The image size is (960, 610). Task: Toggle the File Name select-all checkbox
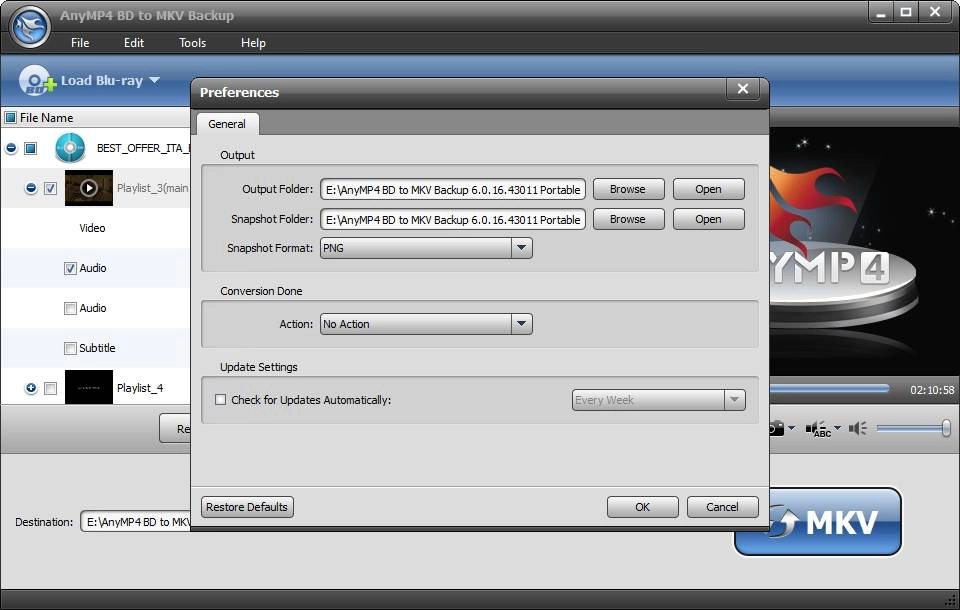tap(10, 117)
